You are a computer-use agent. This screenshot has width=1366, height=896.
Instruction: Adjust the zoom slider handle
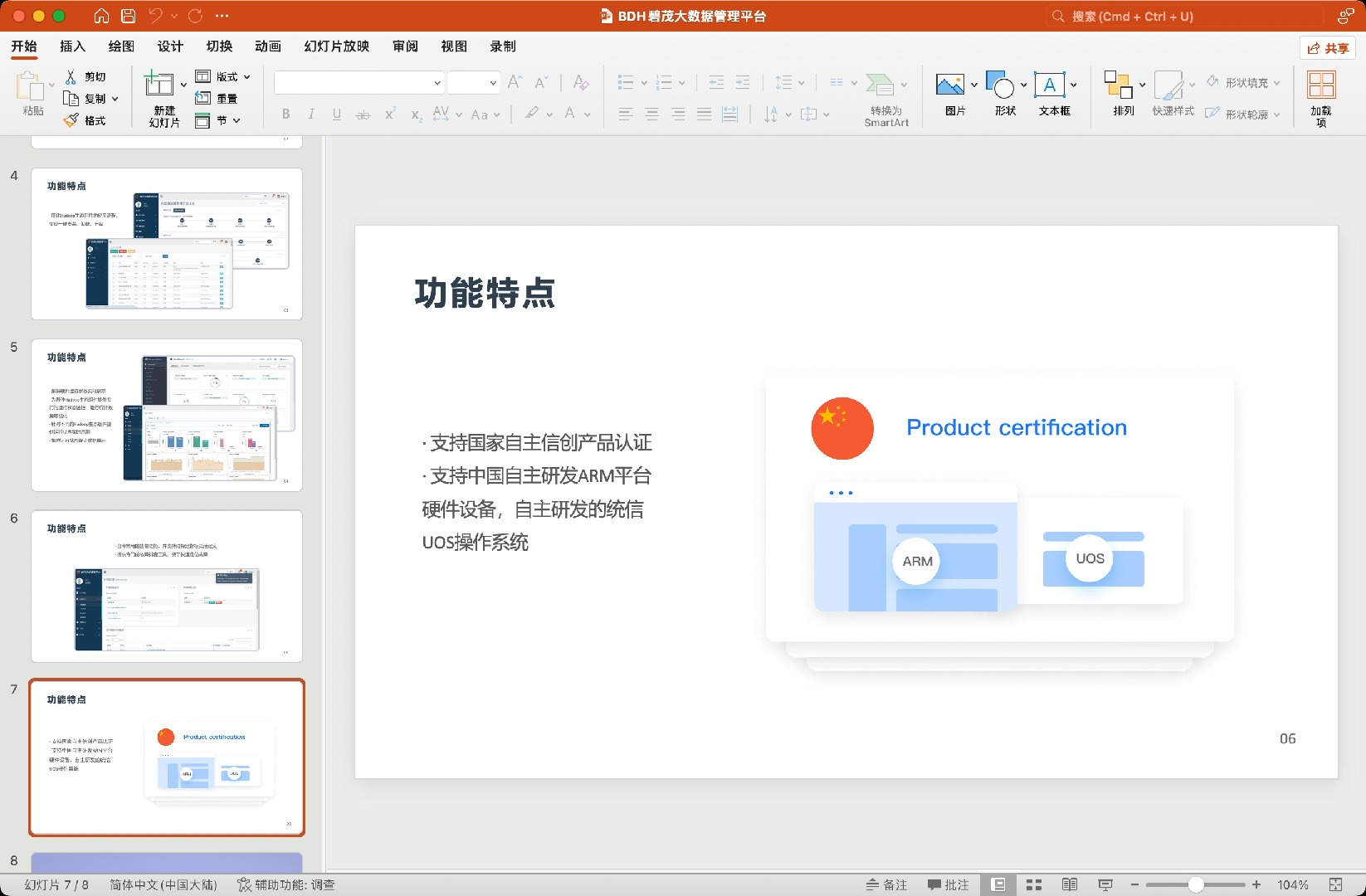1196,884
